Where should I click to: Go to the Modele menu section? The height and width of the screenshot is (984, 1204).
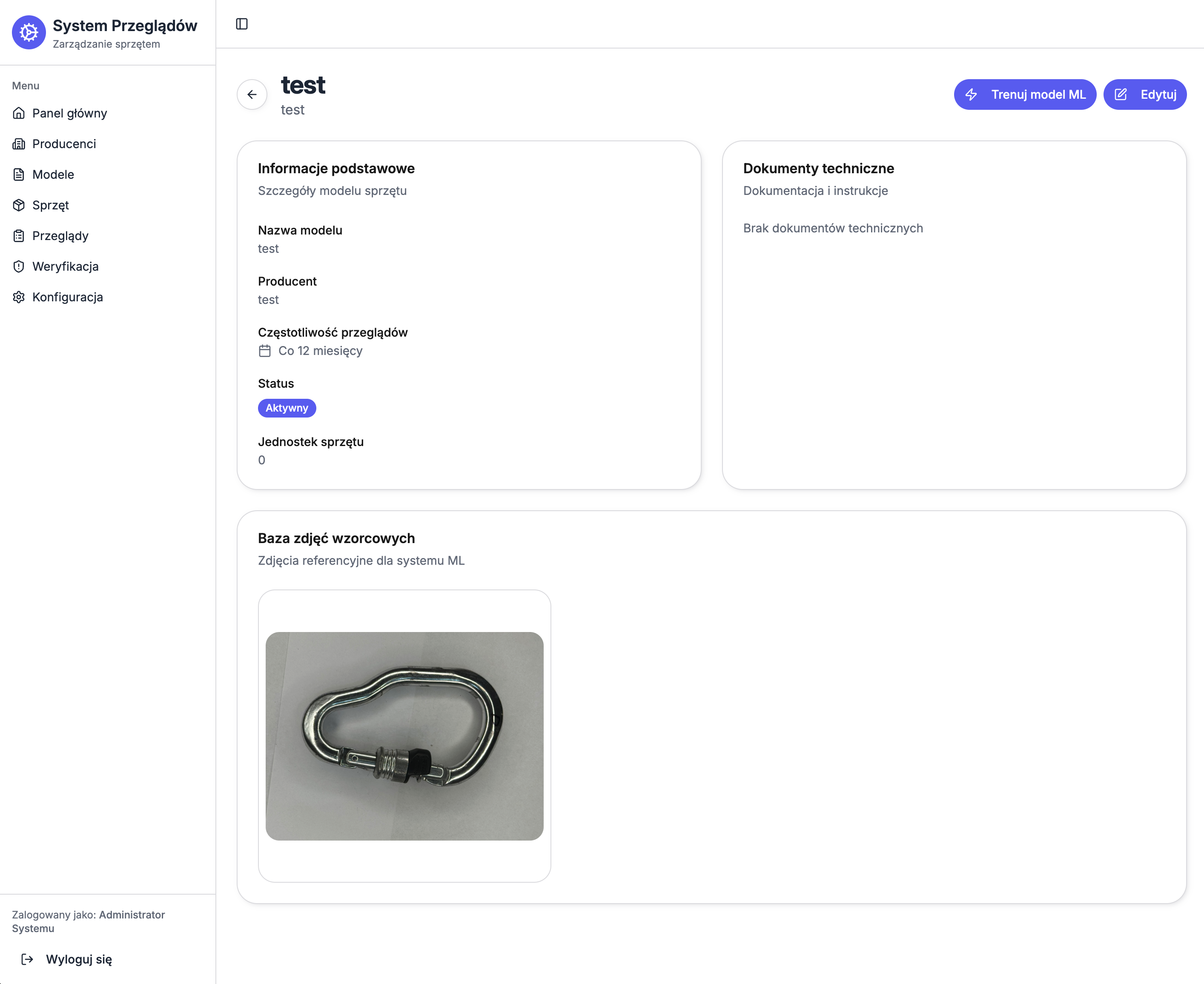(x=53, y=174)
